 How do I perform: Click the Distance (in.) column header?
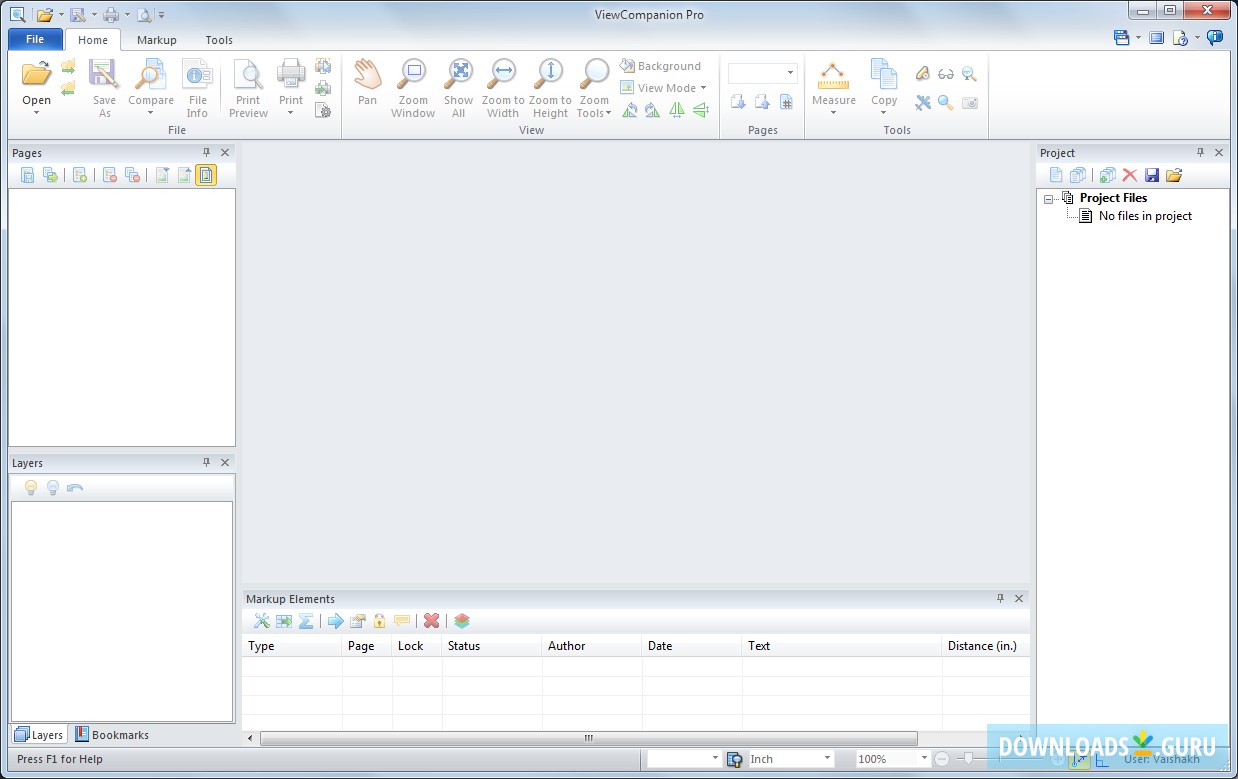[x=985, y=646]
